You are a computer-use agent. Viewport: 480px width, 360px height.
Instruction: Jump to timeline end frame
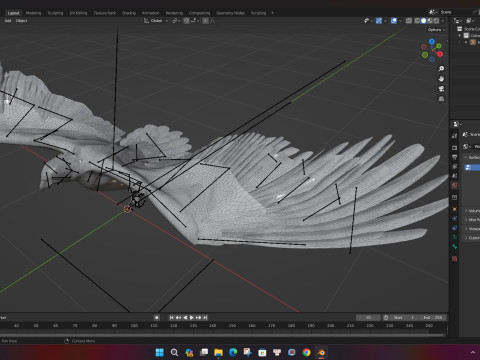(205, 318)
